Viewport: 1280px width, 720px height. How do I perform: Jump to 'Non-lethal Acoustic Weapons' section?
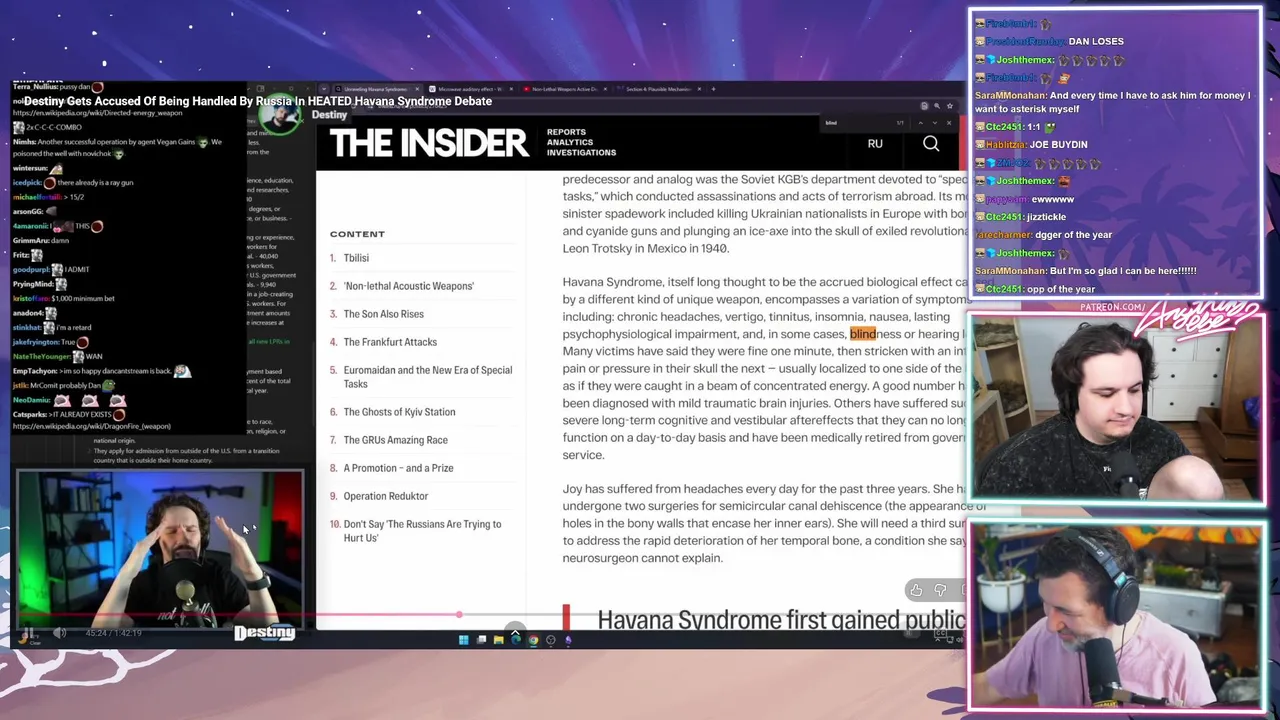408,286
